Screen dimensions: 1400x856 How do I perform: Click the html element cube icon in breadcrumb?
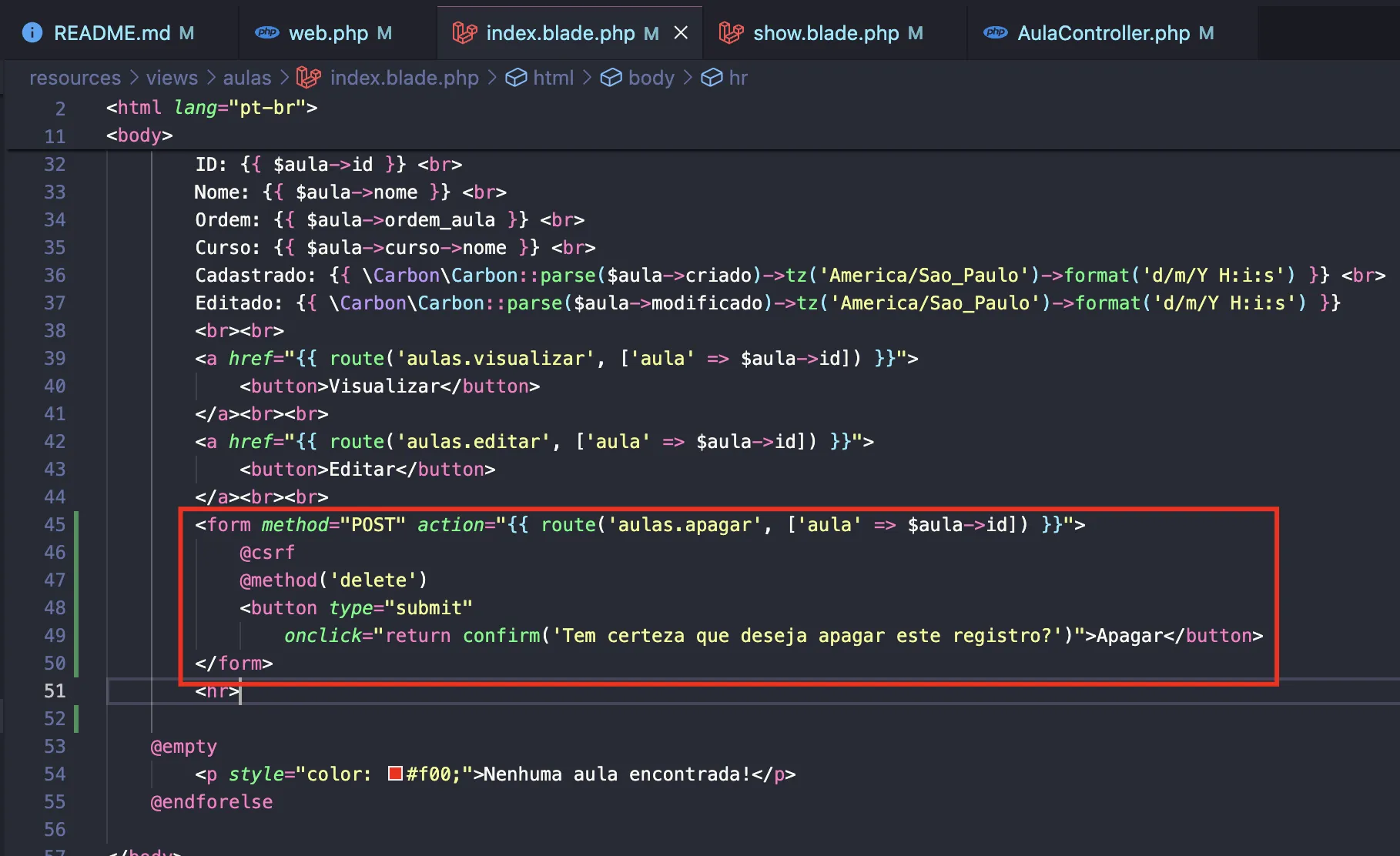click(x=516, y=78)
